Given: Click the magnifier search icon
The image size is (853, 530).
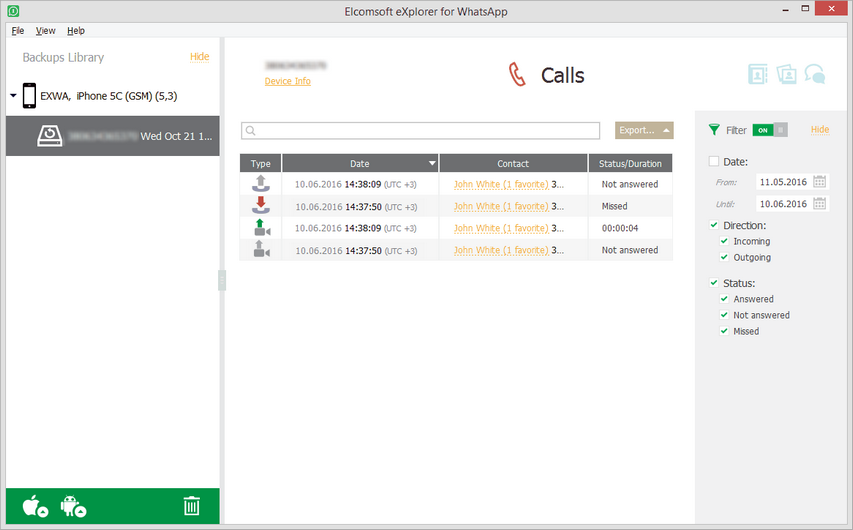Looking at the screenshot, I should tap(250, 131).
